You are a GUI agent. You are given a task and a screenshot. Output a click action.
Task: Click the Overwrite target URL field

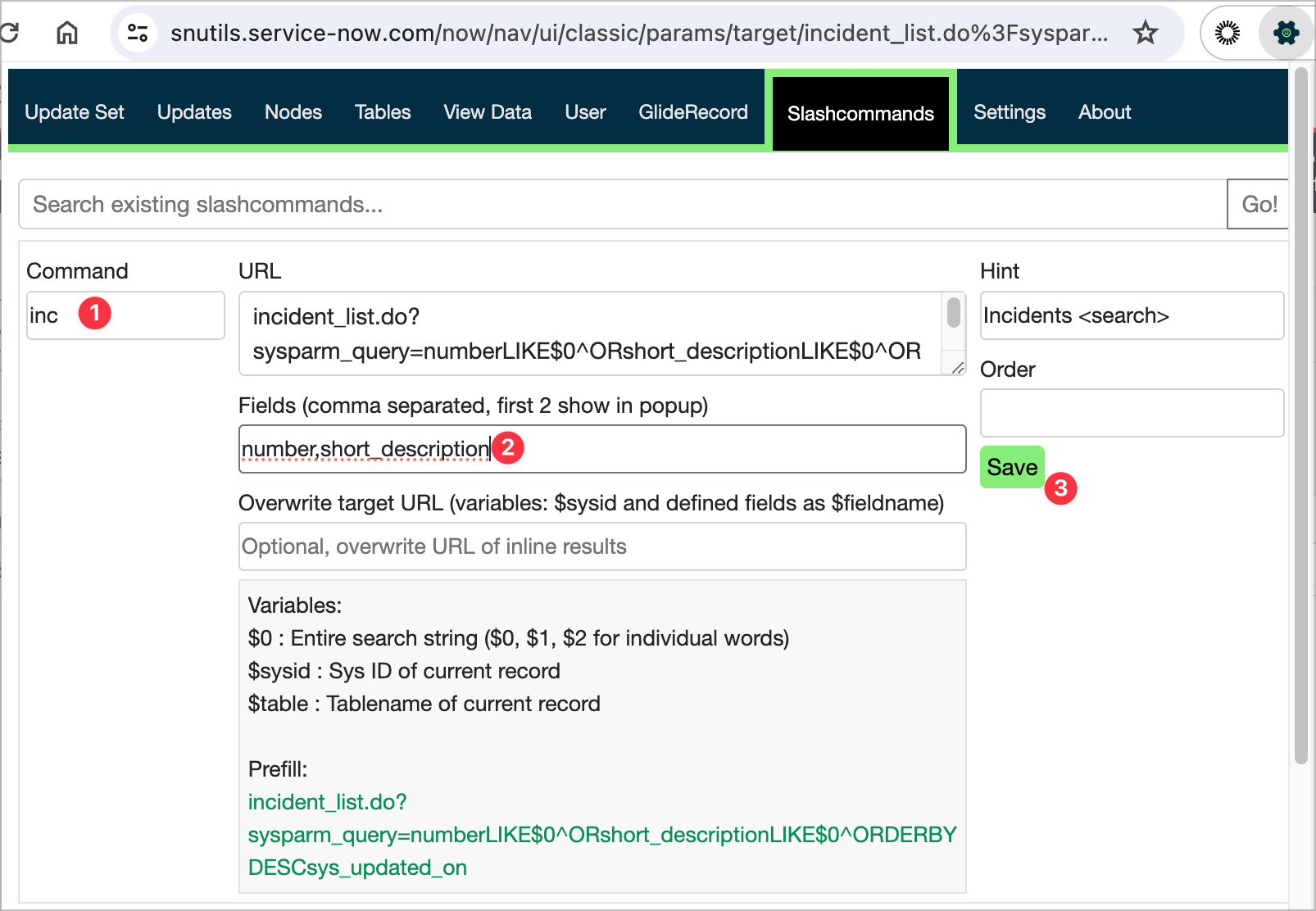click(x=602, y=546)
